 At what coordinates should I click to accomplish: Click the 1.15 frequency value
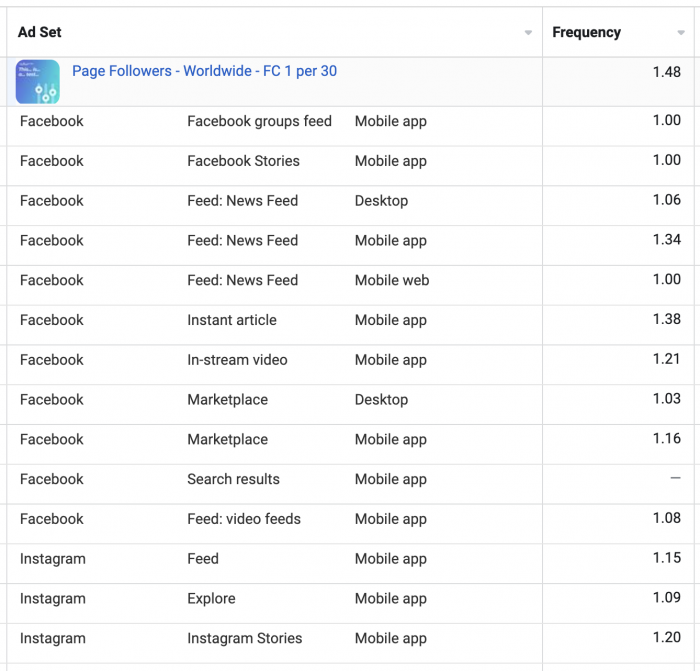667,558
